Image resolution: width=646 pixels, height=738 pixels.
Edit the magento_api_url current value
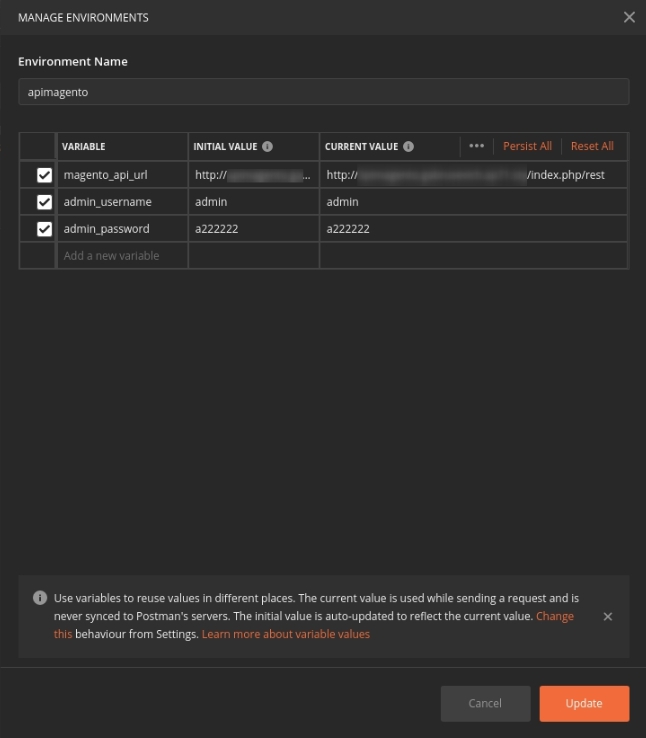[x=472, y=175]
